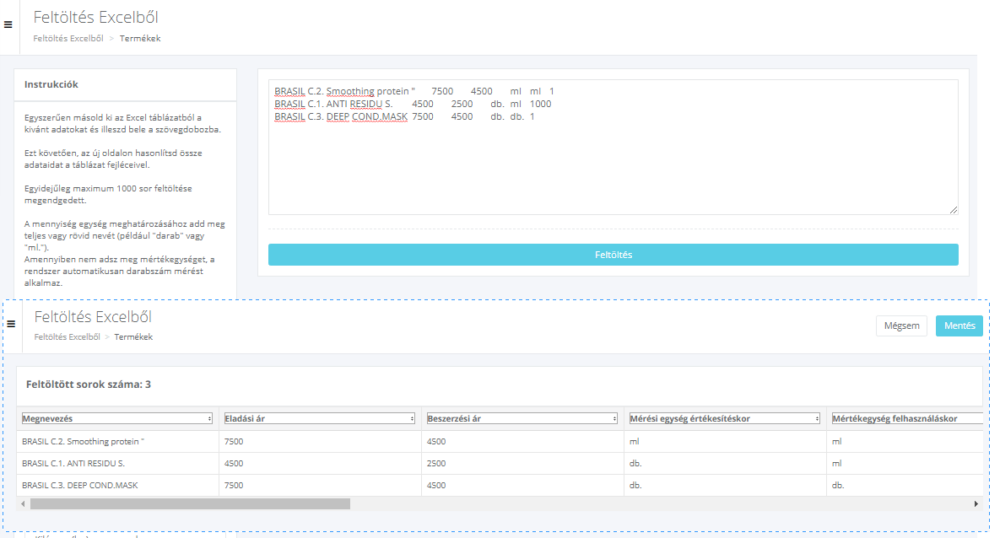This screenshot has height=538, width=1000.
Task: Click the 'Termékek' breadcrumb in the top header
Action: [x=140, y=38]
